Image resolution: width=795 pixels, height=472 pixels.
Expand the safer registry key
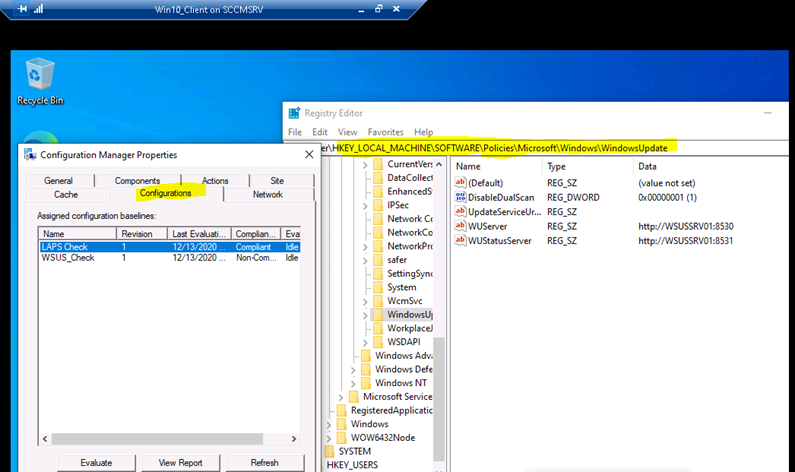pos(365,260)
